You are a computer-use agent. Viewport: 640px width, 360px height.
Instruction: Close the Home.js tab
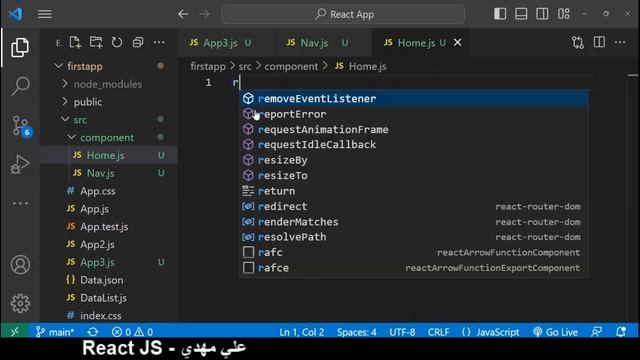(458, 42)
